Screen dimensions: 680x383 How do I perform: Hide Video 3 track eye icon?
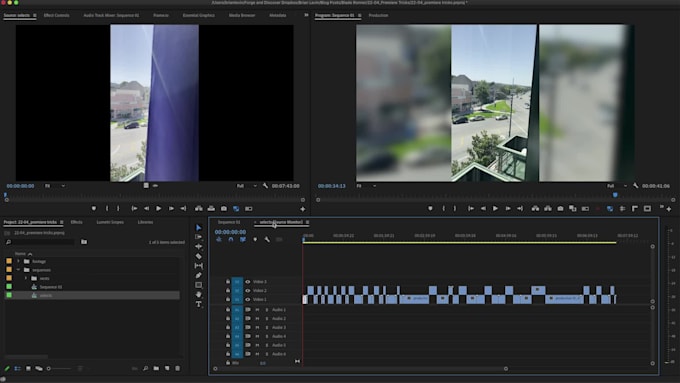pos(248,282)
